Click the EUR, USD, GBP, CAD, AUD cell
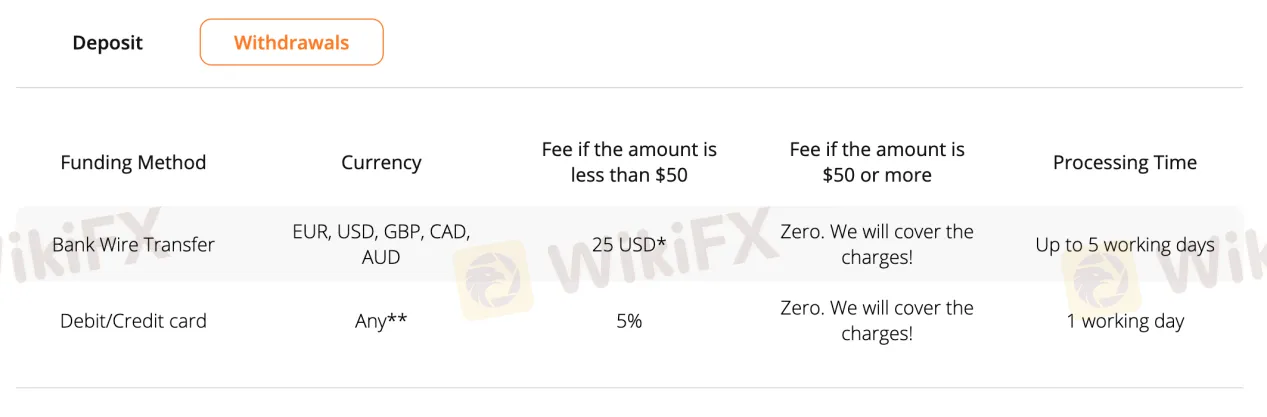Viewport: 1267px width, 417px height. point(381,244)
